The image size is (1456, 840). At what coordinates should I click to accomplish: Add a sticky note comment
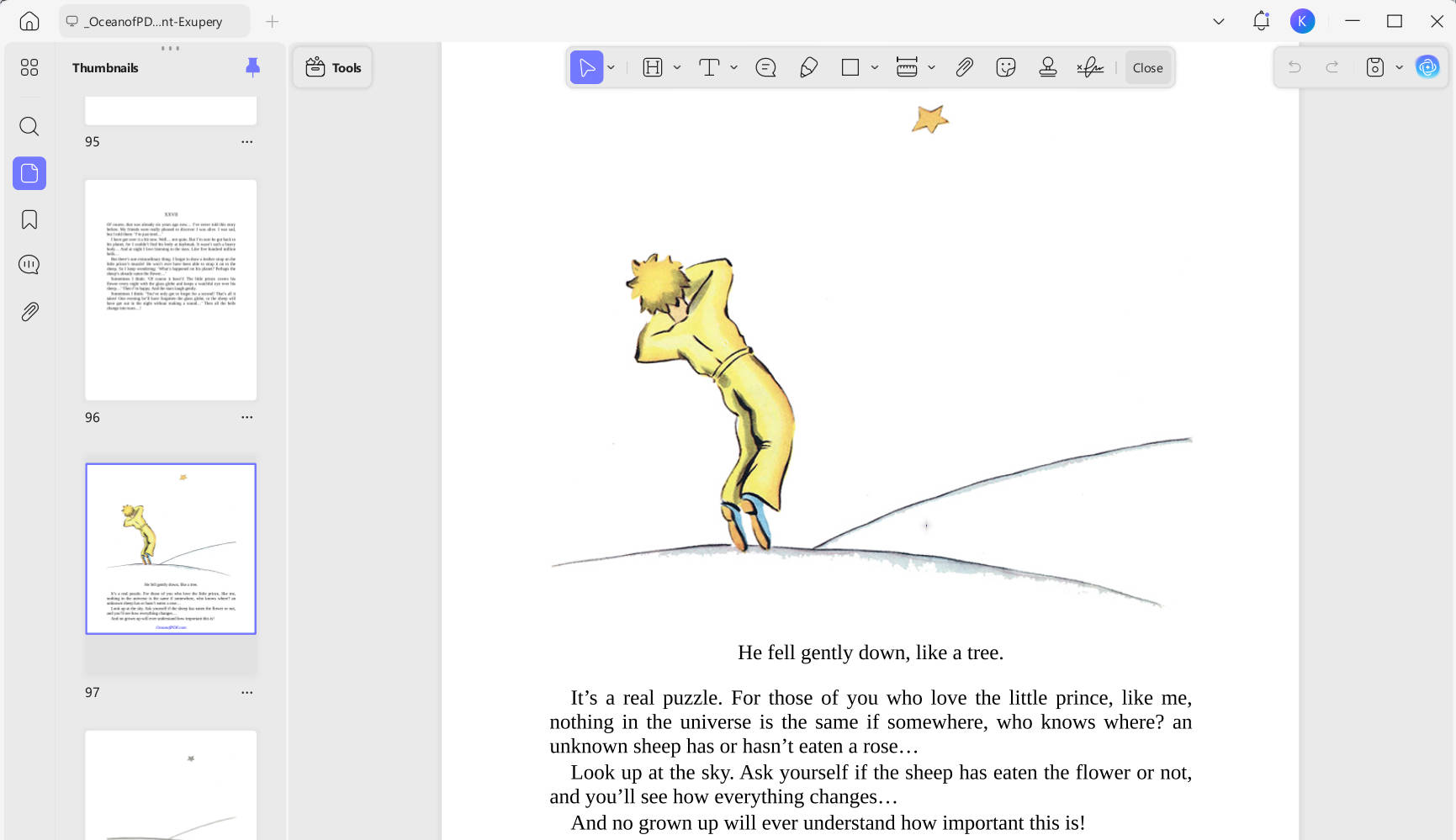tap(765, 67)
